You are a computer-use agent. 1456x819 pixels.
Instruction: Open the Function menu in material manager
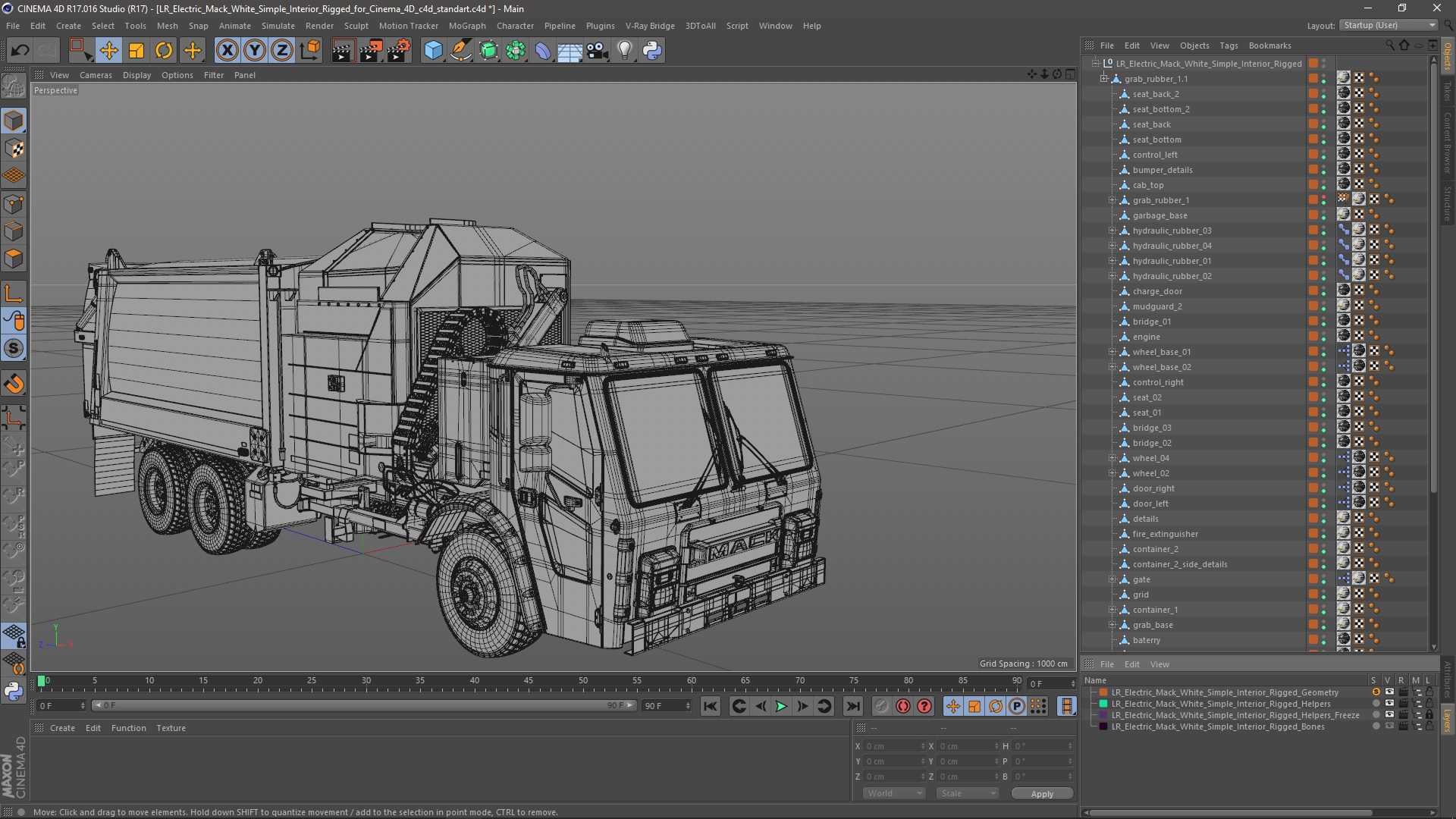tap(128, 728)
